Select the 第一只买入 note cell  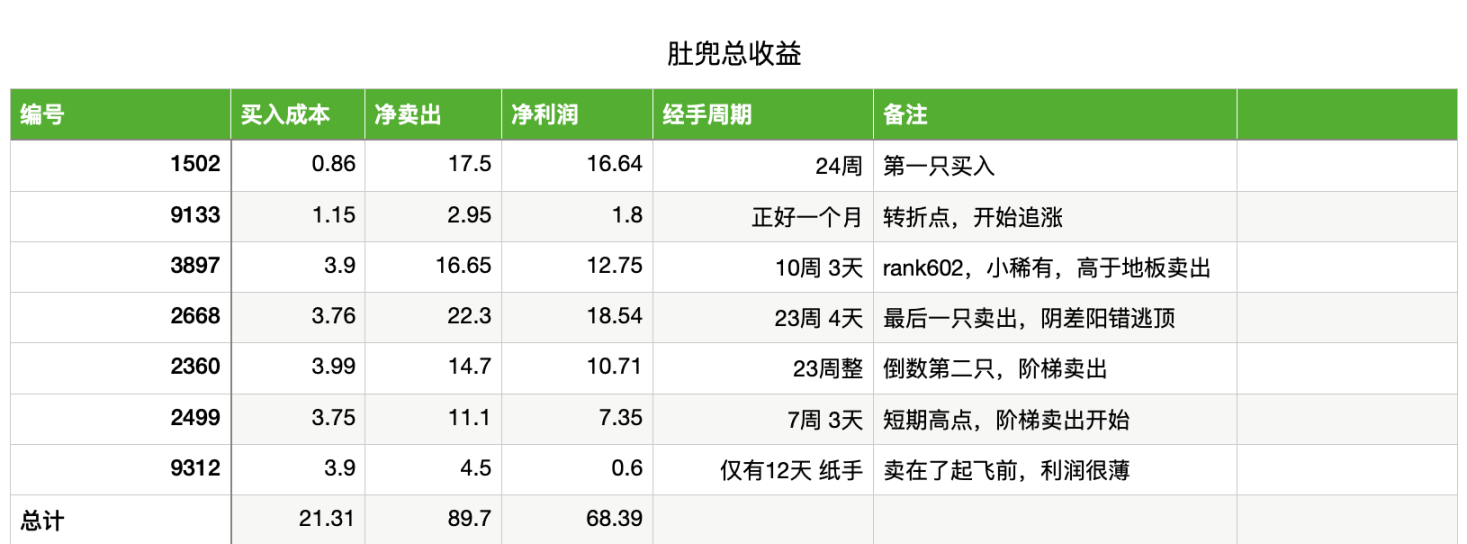(938, 166)
